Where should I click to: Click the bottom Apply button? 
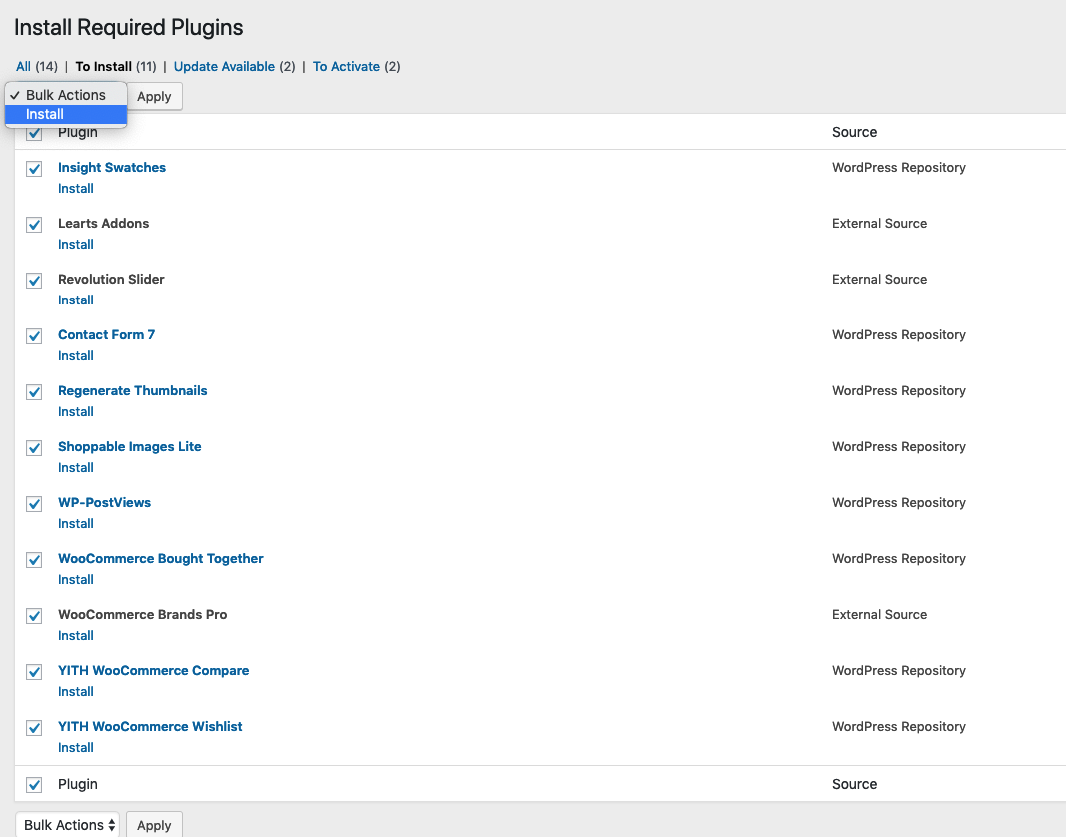153,825
